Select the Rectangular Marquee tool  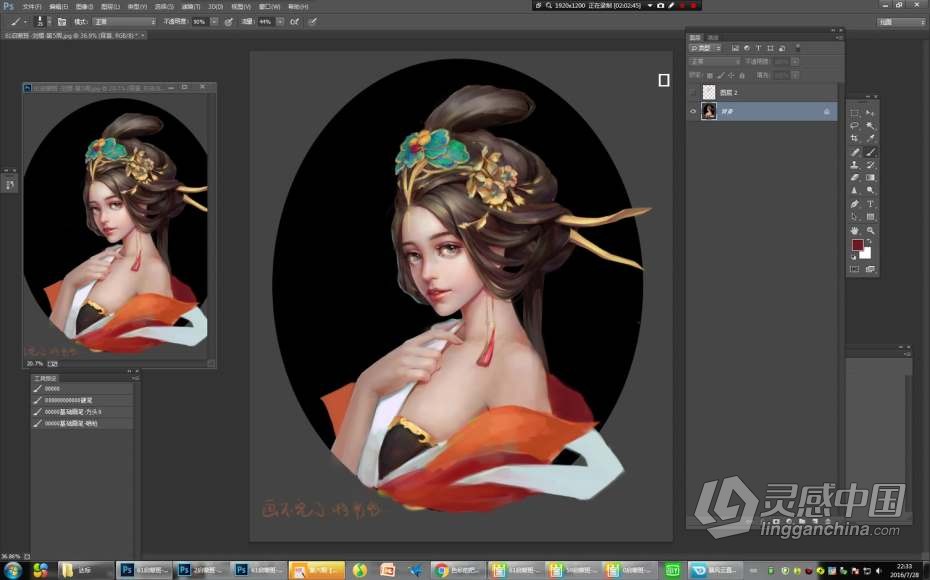[854, 113]
